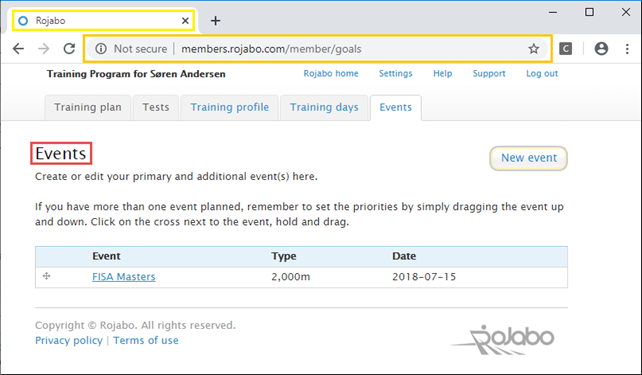Open the Settings link
The width and height of the screenshot is (642, 375).
pos(396,73)
